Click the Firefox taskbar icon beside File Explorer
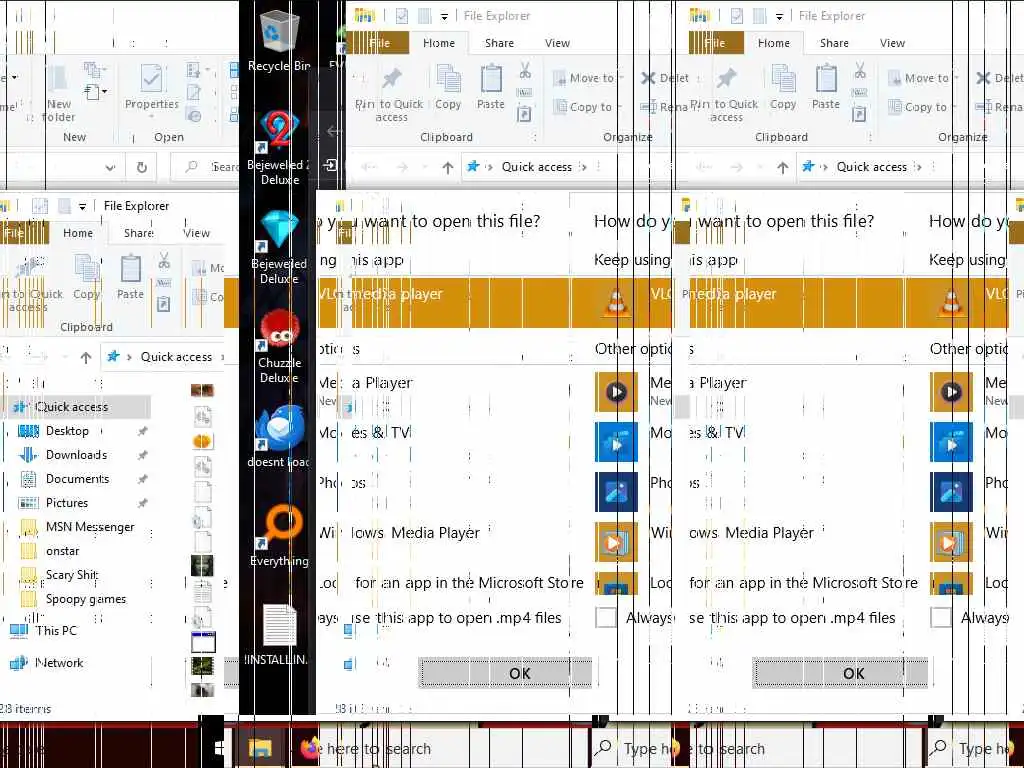Screen dimensions: 1024x768 click(310, 748)
